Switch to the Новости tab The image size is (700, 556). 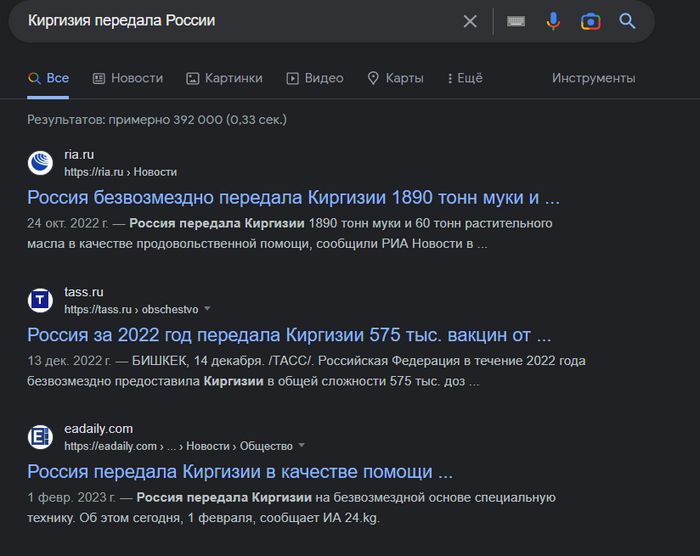click(x=127, y=78)
